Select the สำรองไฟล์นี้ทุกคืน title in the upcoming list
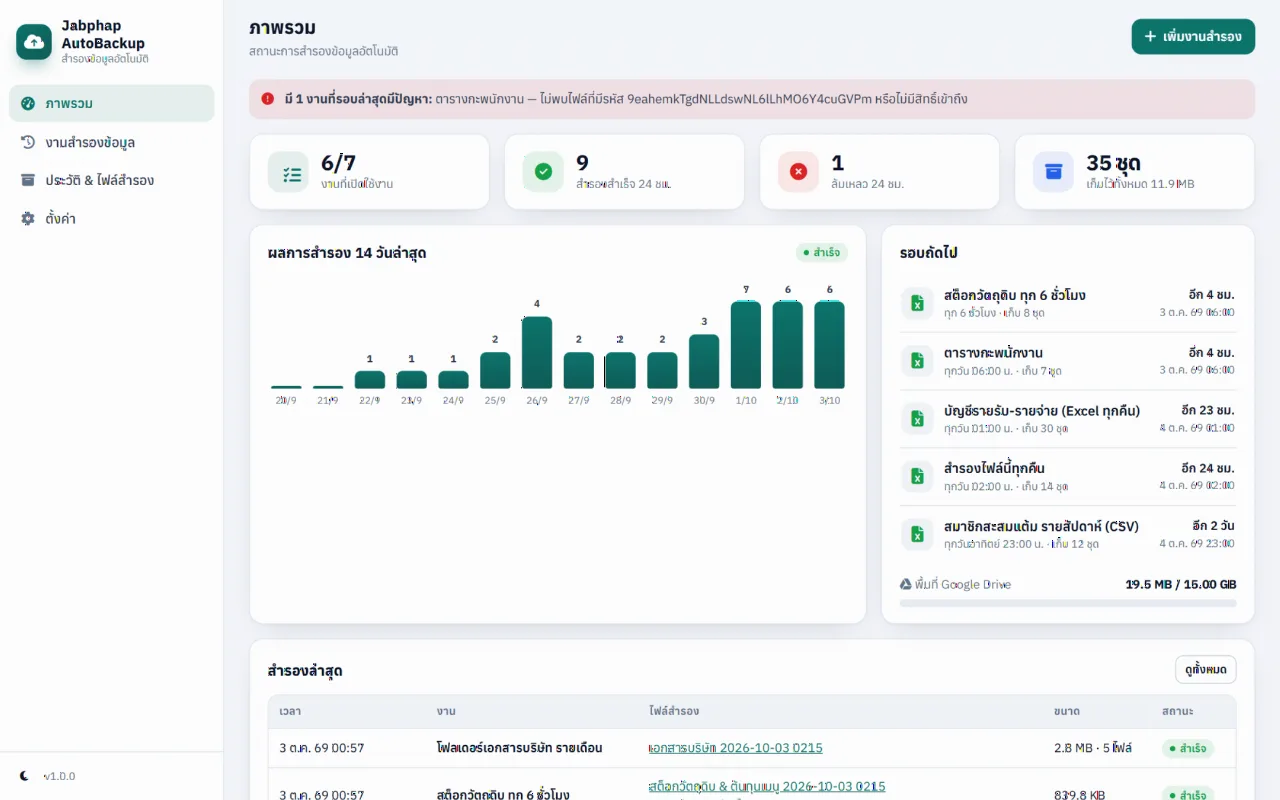 [x=994, y=469]
